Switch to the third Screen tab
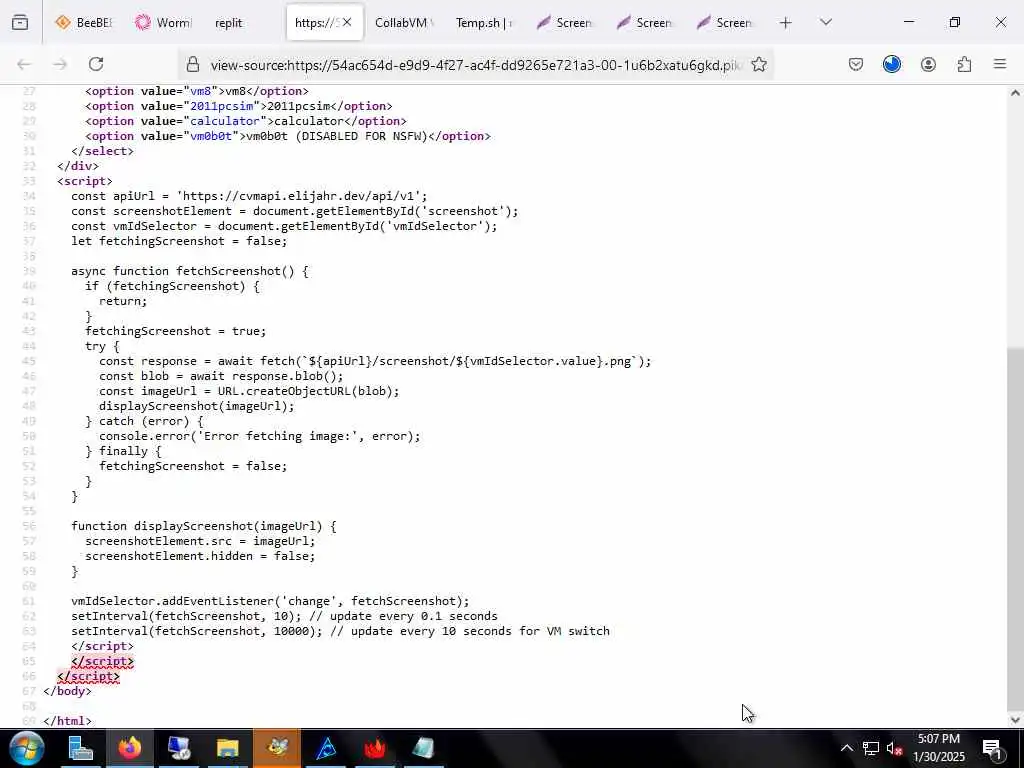This screenshot has height=768, width=1024. 724,23
